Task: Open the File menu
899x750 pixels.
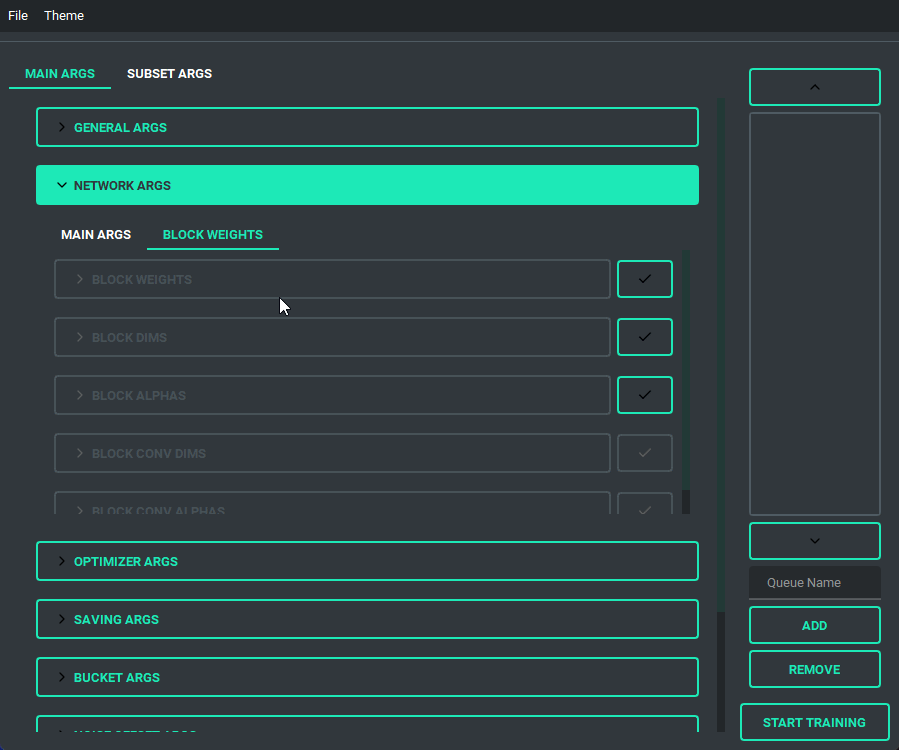Action: [18, 15]
